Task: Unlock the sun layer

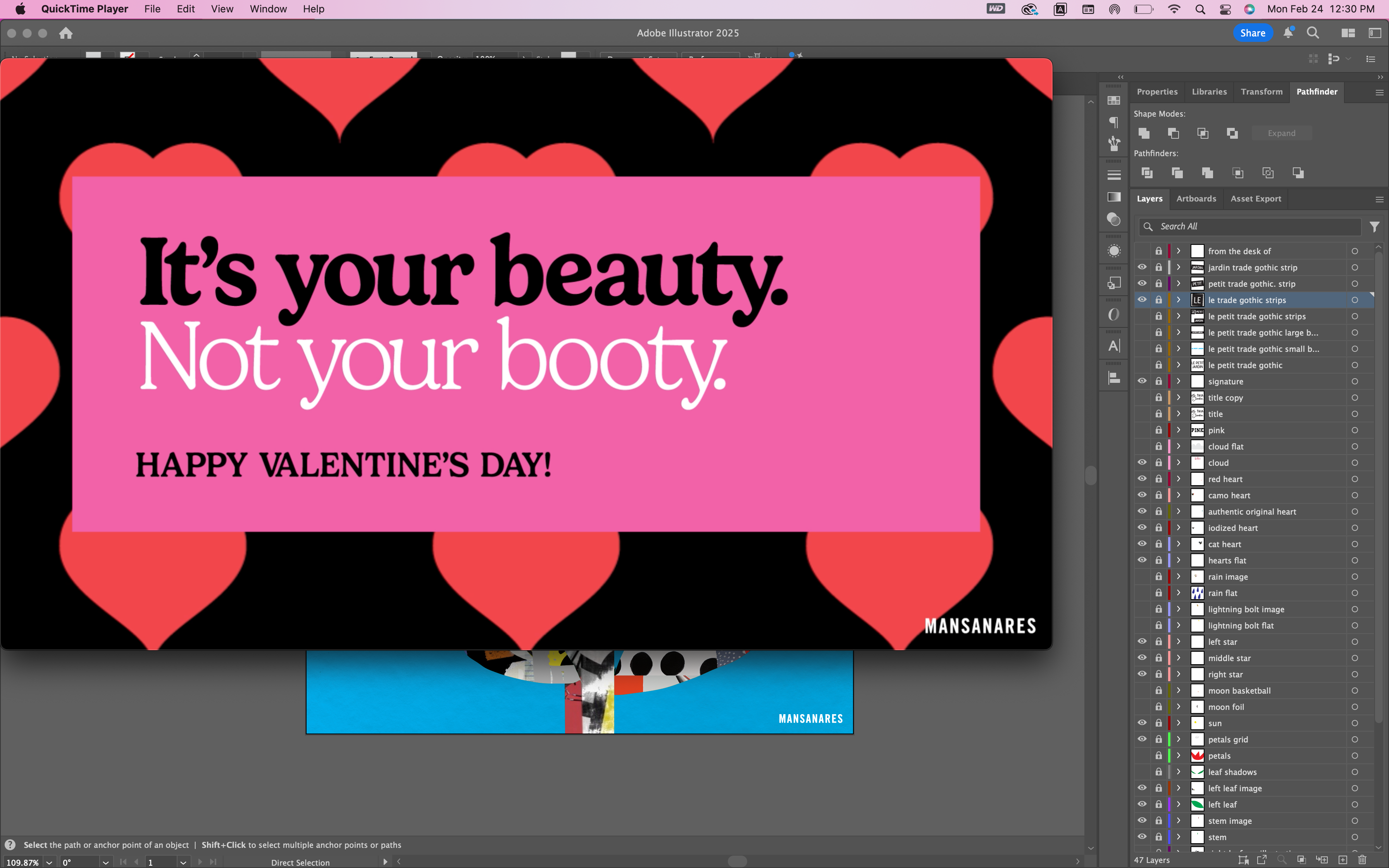Action: [x=1158, y=723]
